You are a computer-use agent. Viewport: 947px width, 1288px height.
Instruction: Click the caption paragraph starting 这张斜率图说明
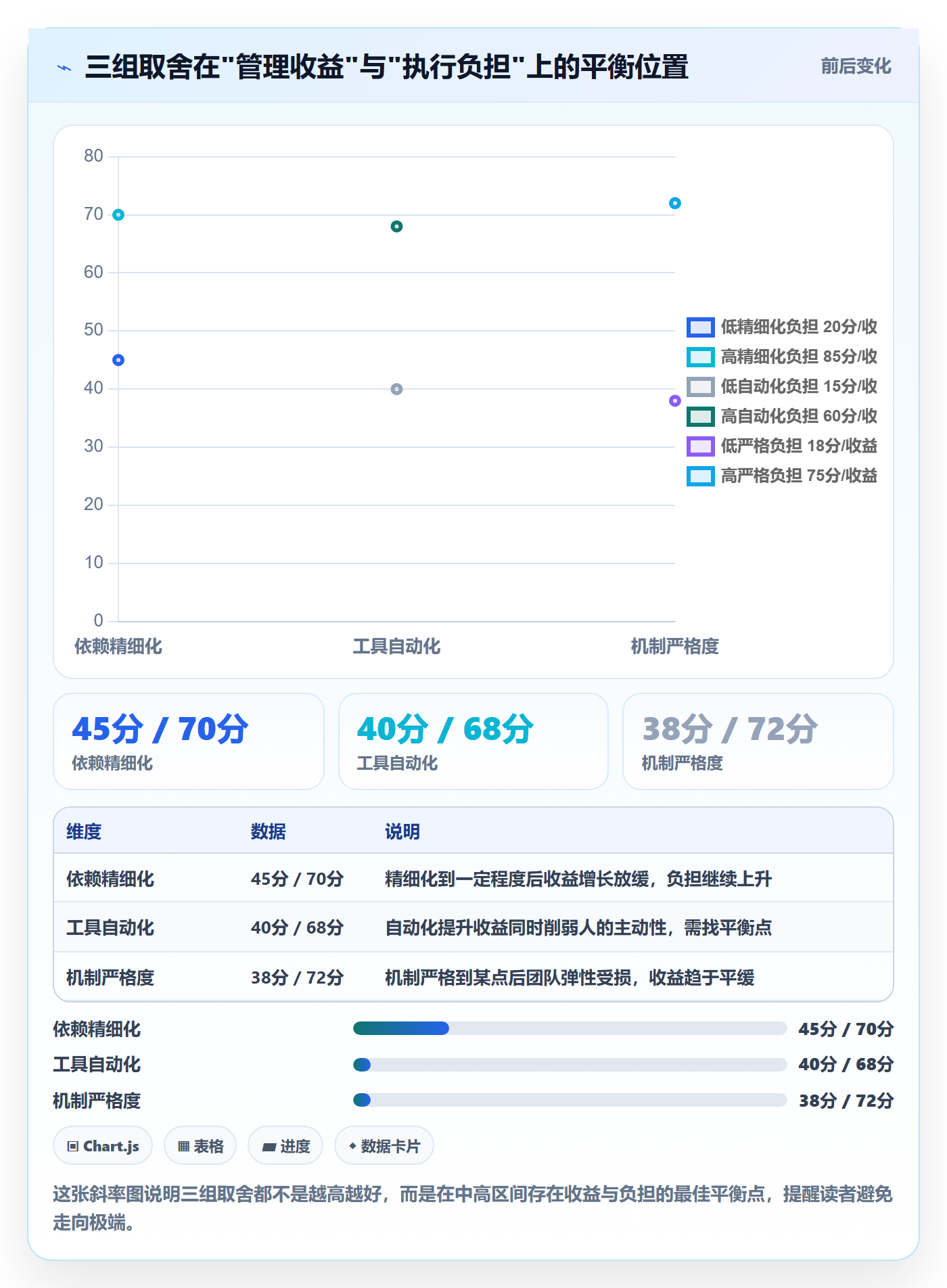click(x=473, y=1208)
